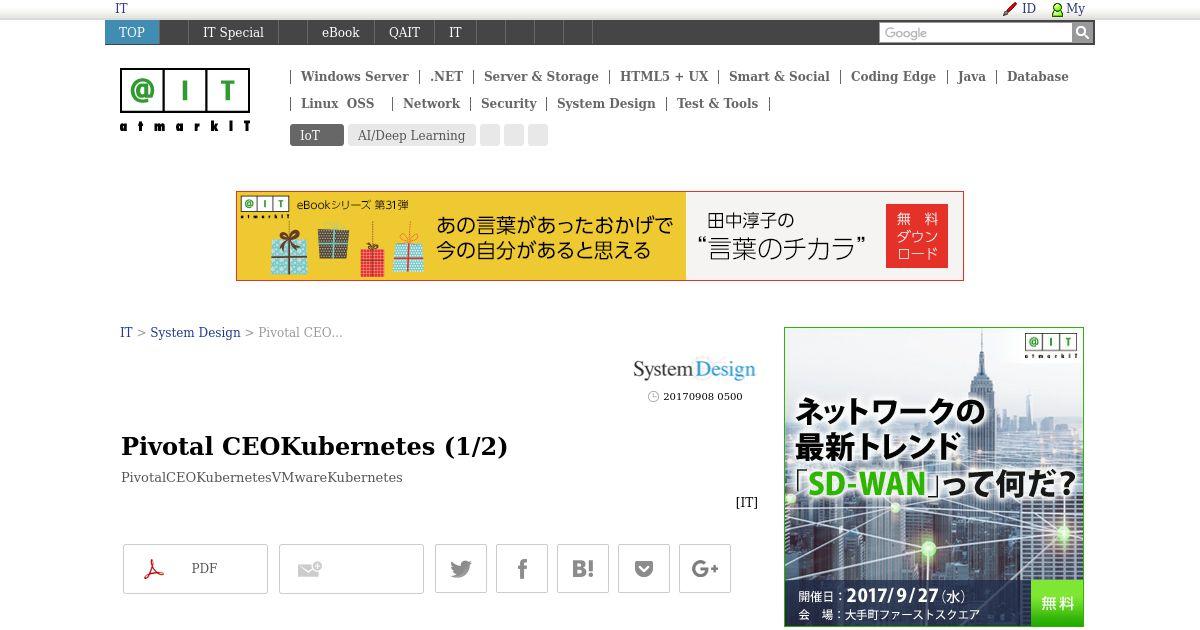This screenshot has width=1200, height=630.
Task: Download article as PDF
Action: [x=195, y=569]
